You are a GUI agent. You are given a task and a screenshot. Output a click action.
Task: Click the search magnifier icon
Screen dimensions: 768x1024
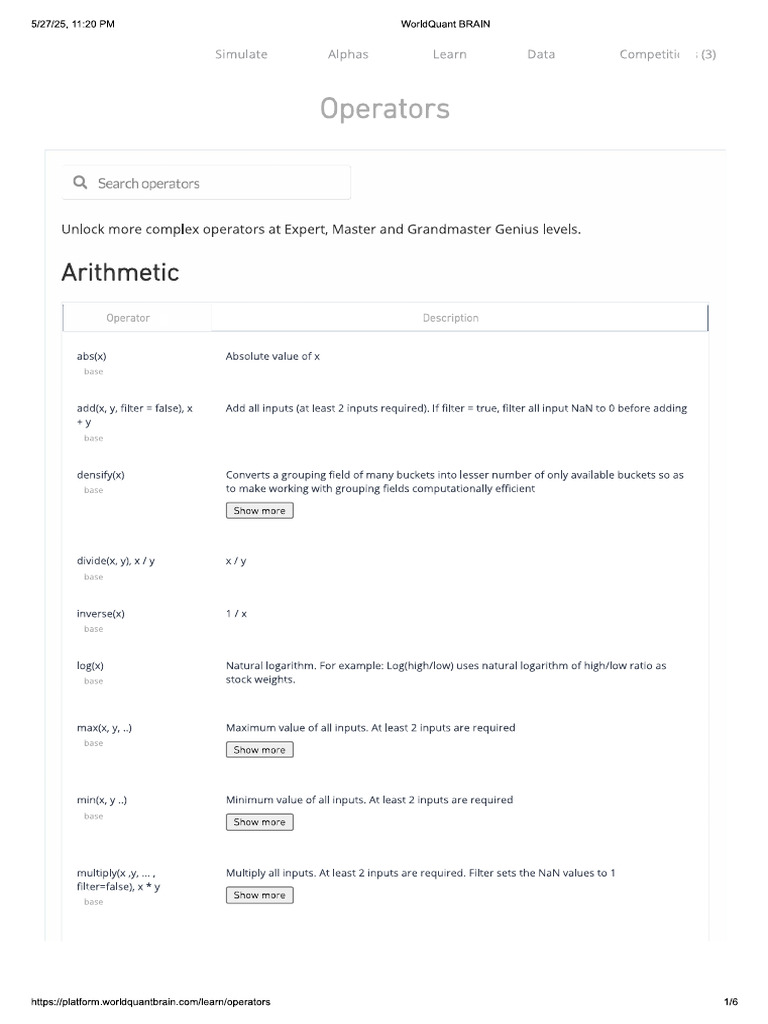point(80,183)
